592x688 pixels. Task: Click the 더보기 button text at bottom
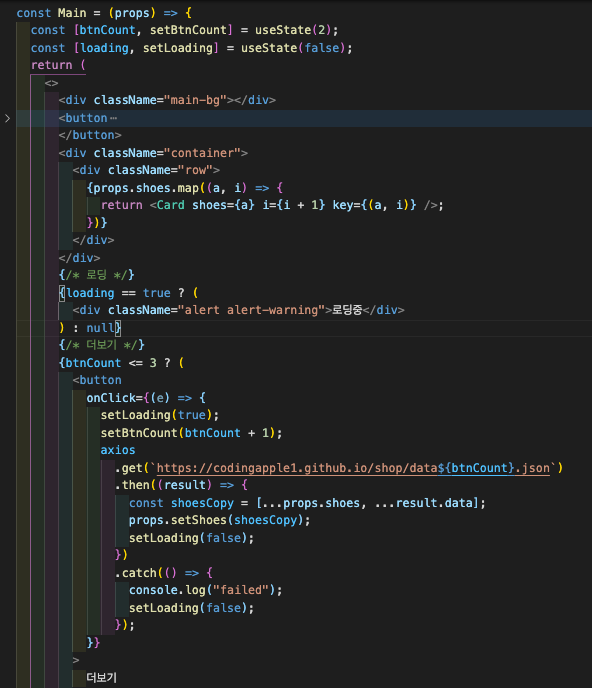pyautogui.click(x=101, y=677)
